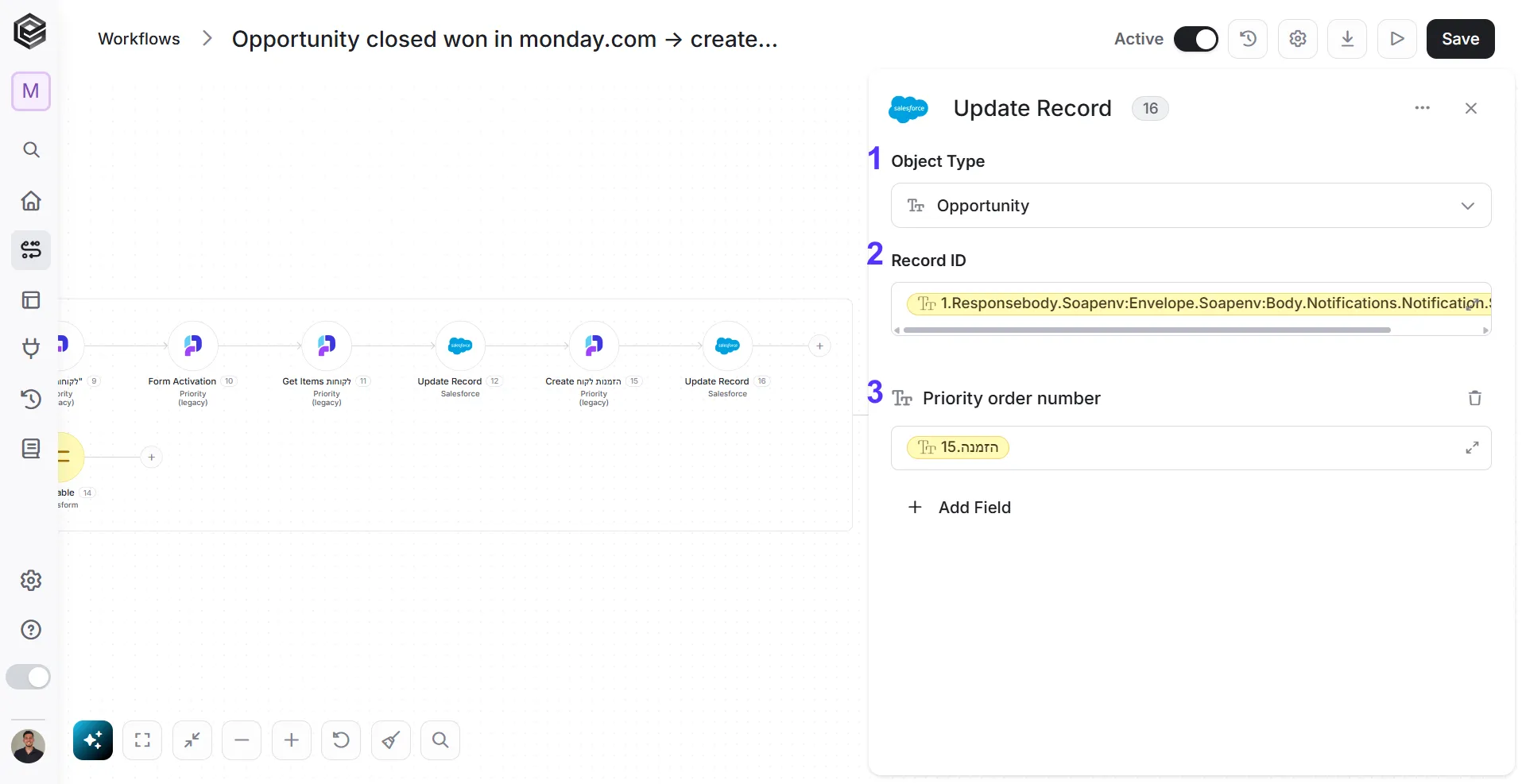The image size is (1522, 784).
Task: Select the Form Activation node
Action: (192, 346)
